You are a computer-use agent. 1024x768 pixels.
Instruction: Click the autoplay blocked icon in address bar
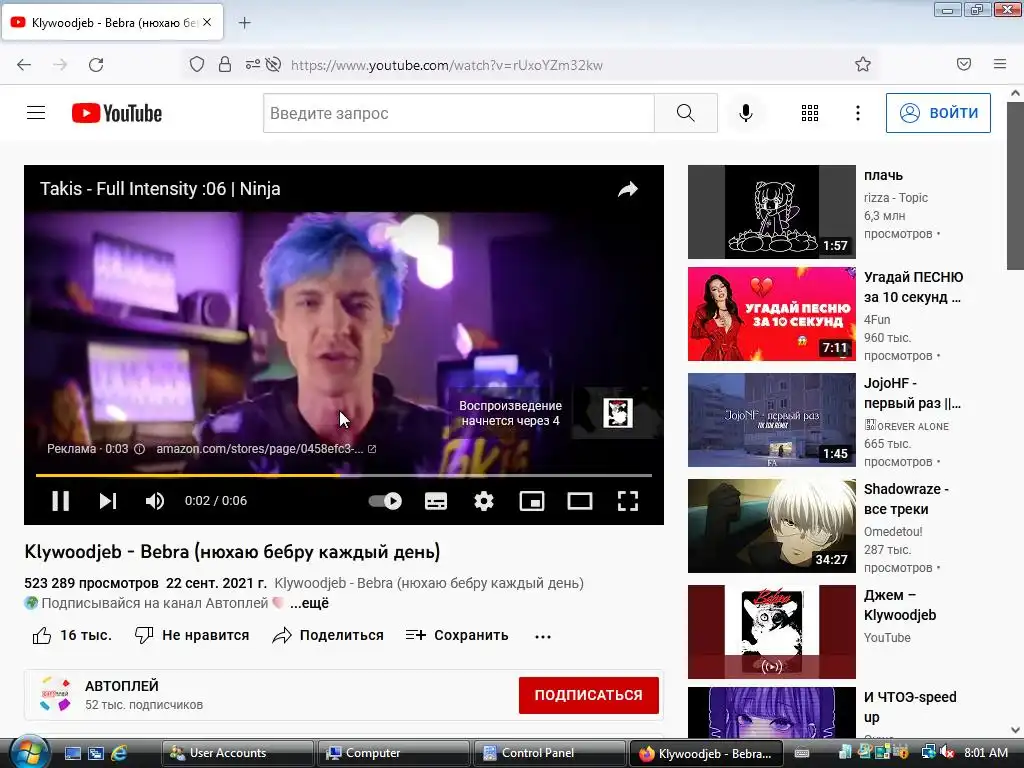point(274,64)
